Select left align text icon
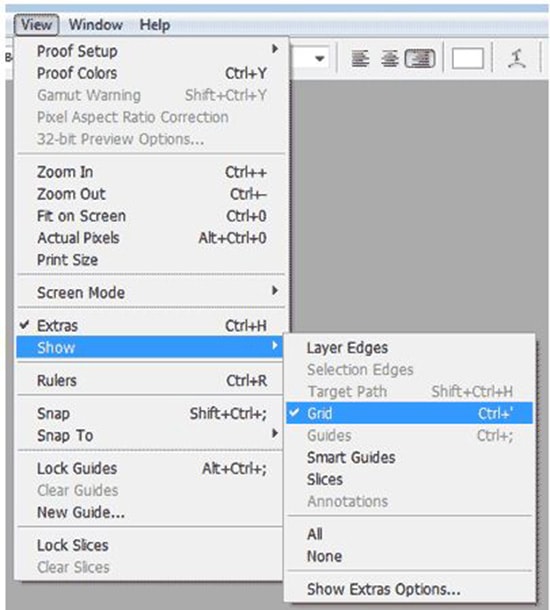 point(360,59)
